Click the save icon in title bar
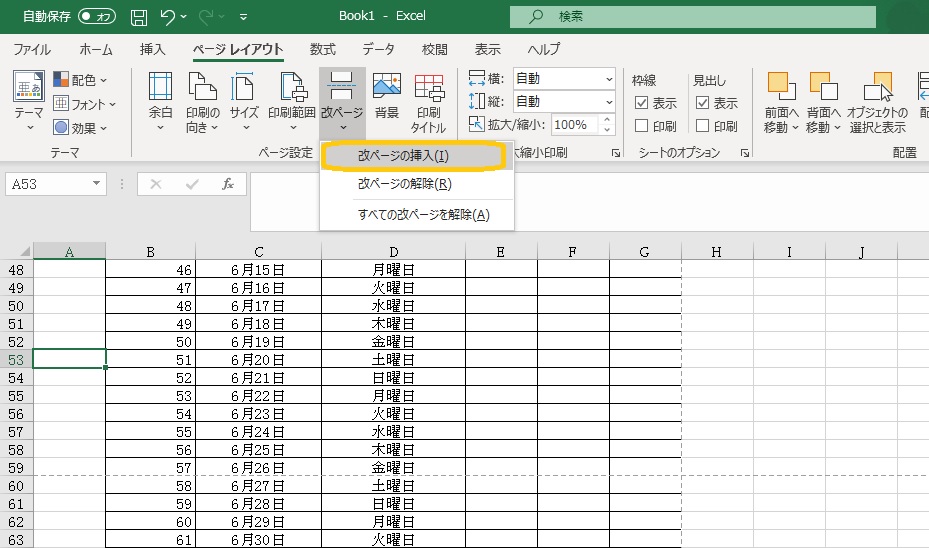The image size is (929, 548). (x=139, y=17)
